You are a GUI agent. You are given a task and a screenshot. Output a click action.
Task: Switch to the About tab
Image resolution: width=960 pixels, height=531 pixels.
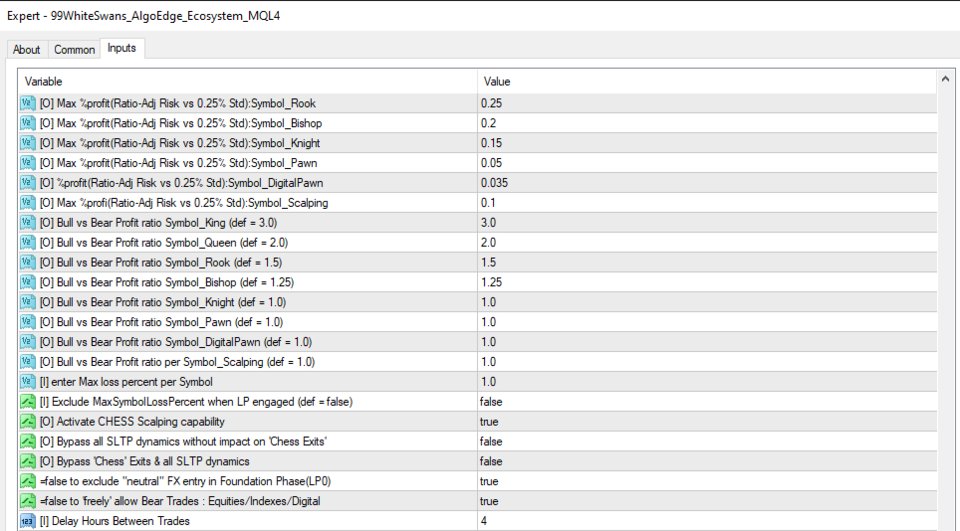27,50
